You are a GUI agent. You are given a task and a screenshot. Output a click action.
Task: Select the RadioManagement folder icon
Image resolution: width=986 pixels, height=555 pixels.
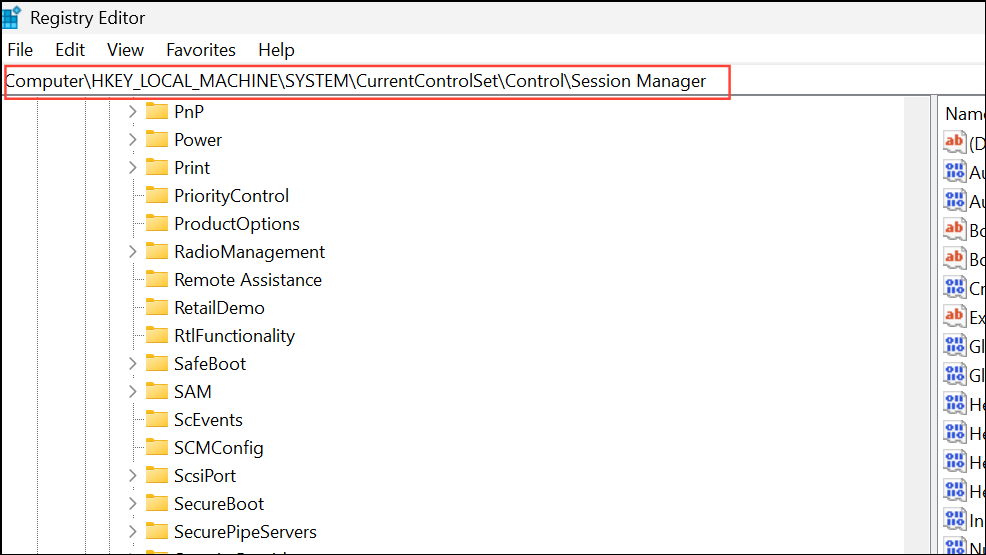157,251
